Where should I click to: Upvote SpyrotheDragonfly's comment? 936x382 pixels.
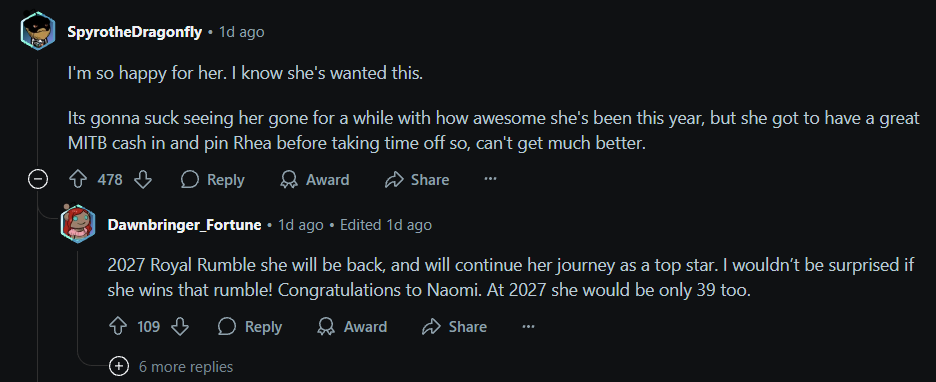[x=79, y=180]
